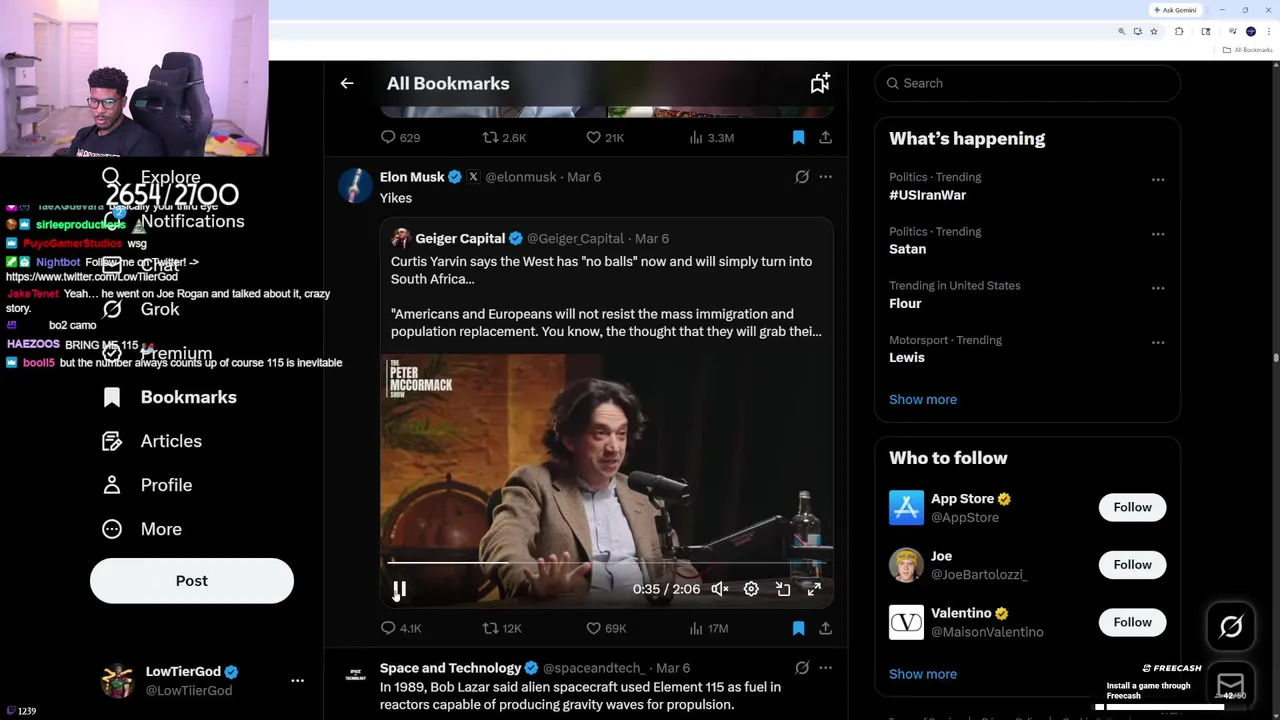Share the post with 3.3M views

click(825, 137)
